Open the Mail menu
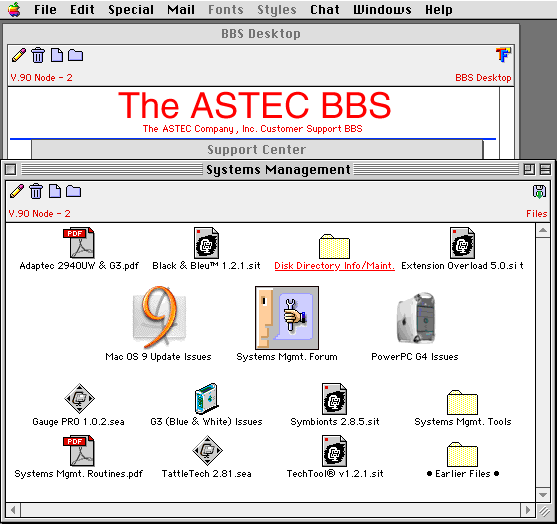Image resolution: width=557 pixels, height=524 pixels. [181, 10]
